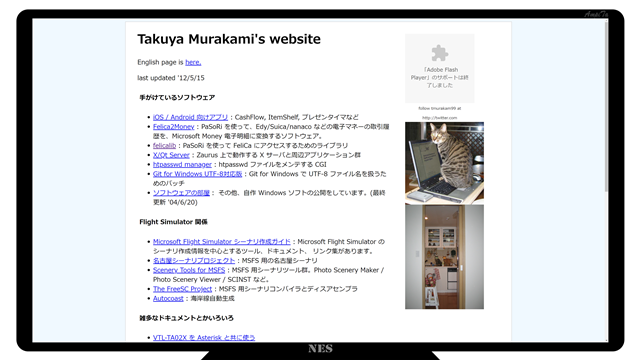Click the cat on laptop photo

pos(444,163)
